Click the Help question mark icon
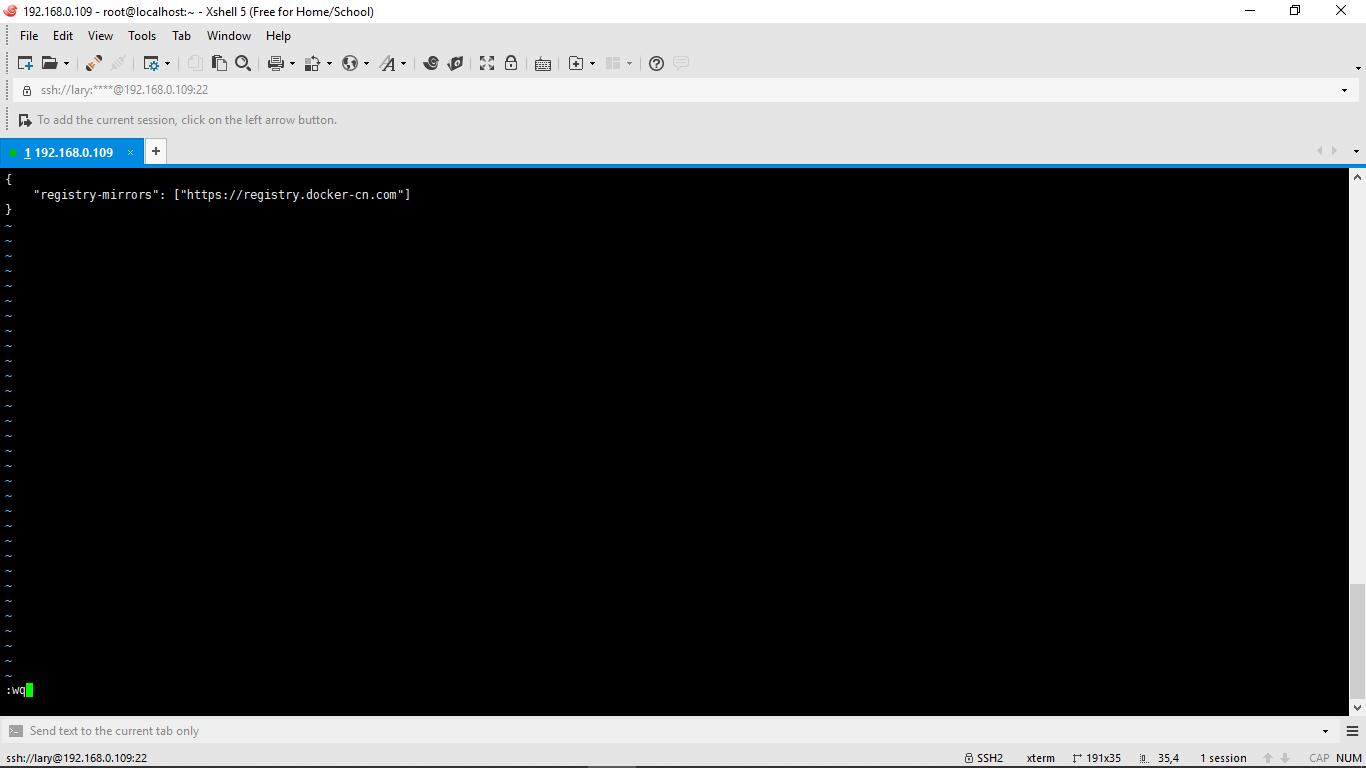1366x768 pixels. pyautogui.click(x=656, y=63)
